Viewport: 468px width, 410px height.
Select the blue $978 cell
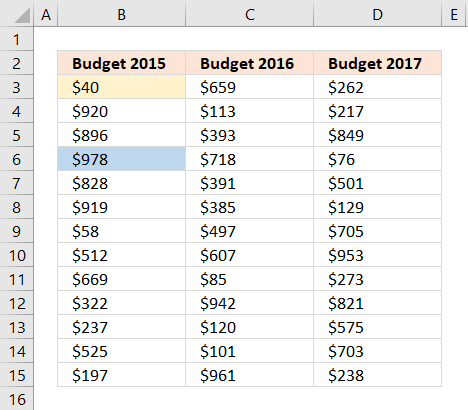pyautogui.click(x=121, y=159)
